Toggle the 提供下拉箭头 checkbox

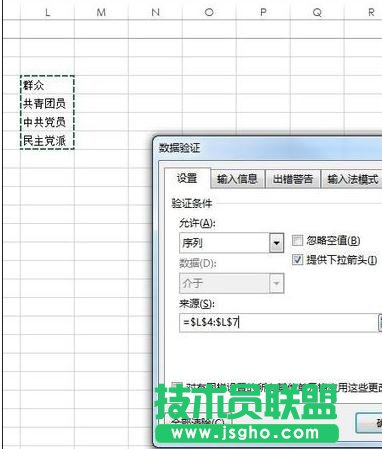pos(297,260)
